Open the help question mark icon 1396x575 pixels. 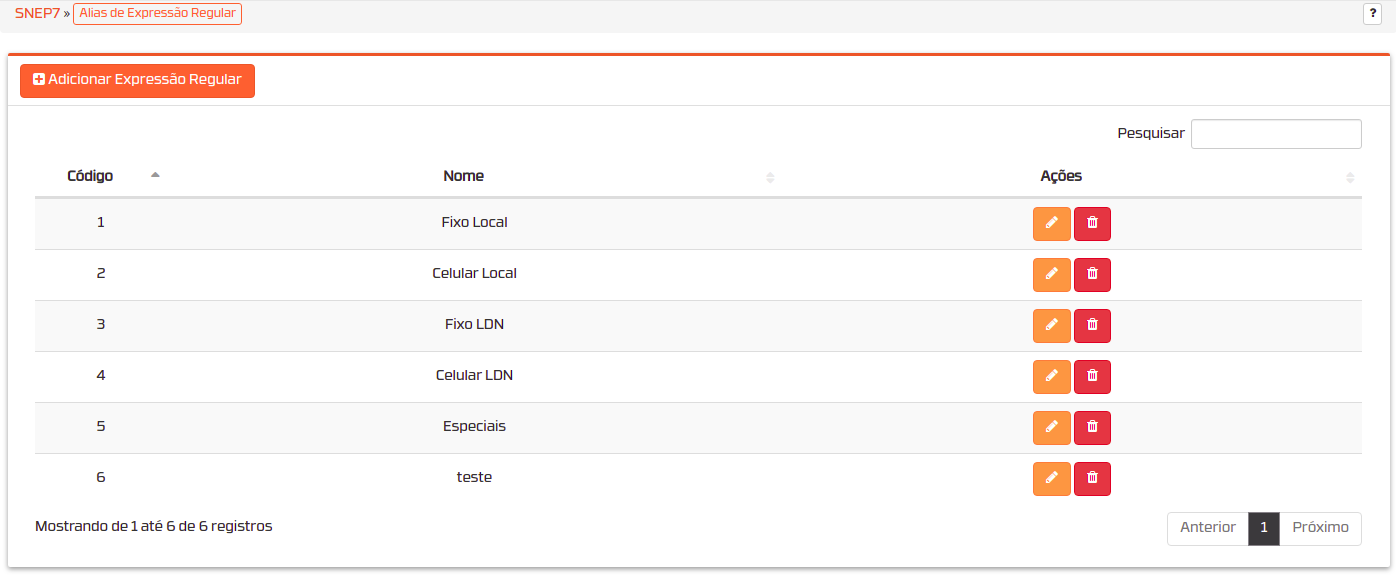click(x=1372, y=13)
